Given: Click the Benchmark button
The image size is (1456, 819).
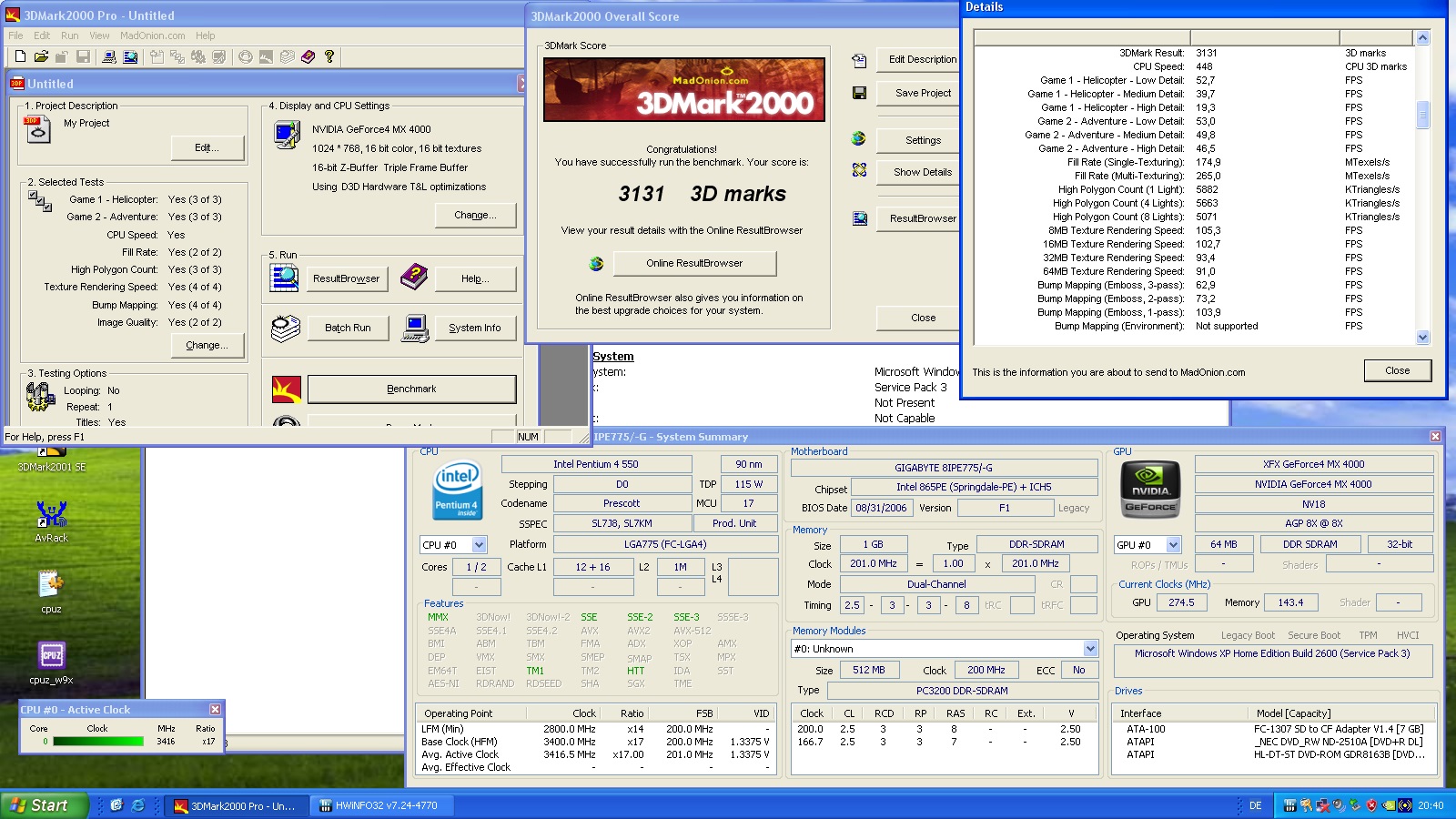Looking at the screenshot, I should [x=412, y=389].
